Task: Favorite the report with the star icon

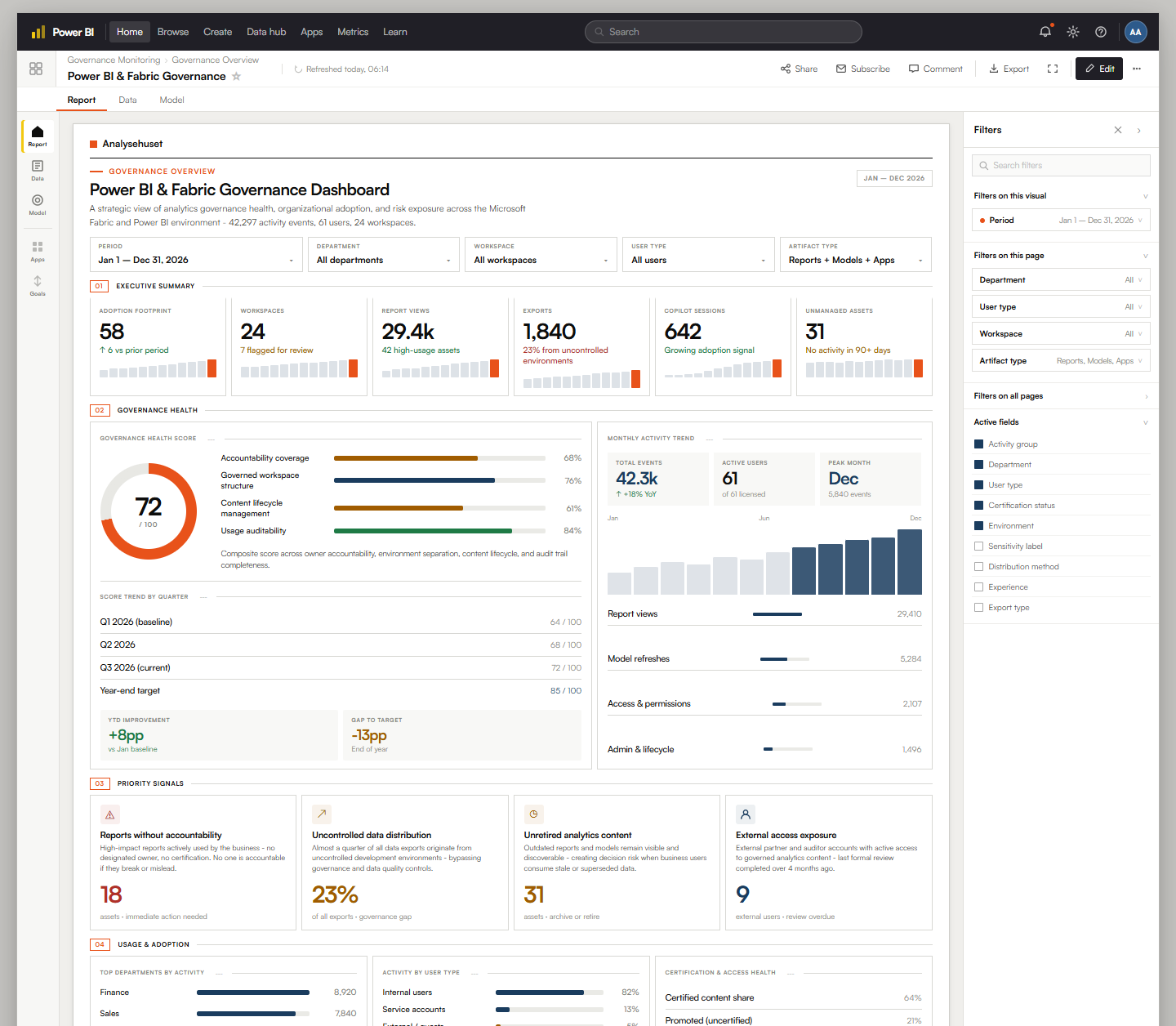Action: 236,76
